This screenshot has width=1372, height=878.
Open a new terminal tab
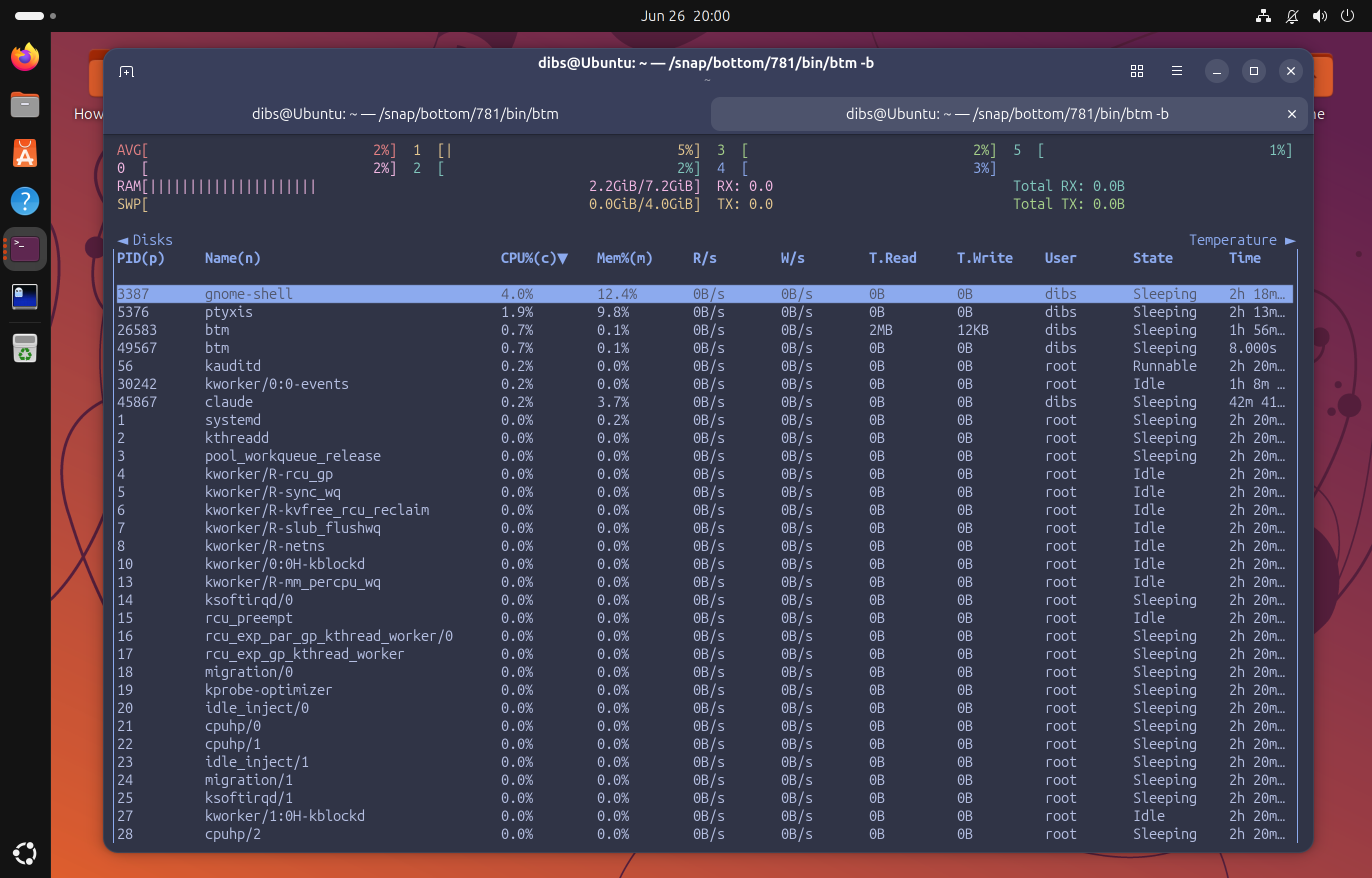pyautogui.click(x=126, y=71)
